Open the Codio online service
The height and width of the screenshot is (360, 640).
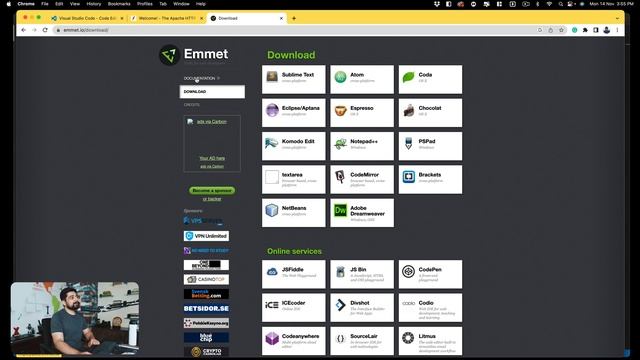click(x=430, y=307)
